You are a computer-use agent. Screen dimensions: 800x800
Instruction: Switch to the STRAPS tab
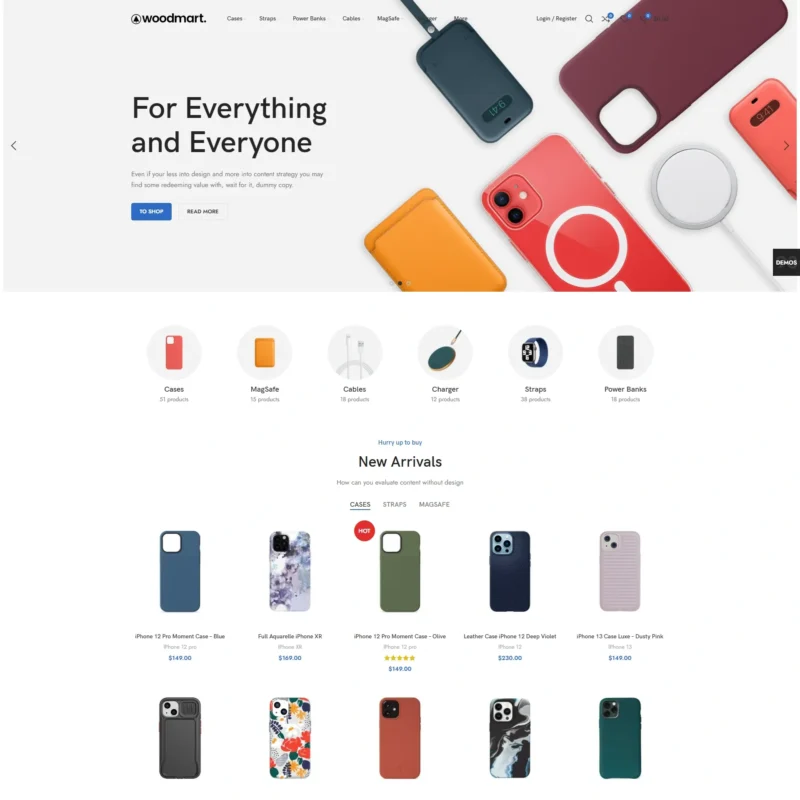[x=394, y=504]
